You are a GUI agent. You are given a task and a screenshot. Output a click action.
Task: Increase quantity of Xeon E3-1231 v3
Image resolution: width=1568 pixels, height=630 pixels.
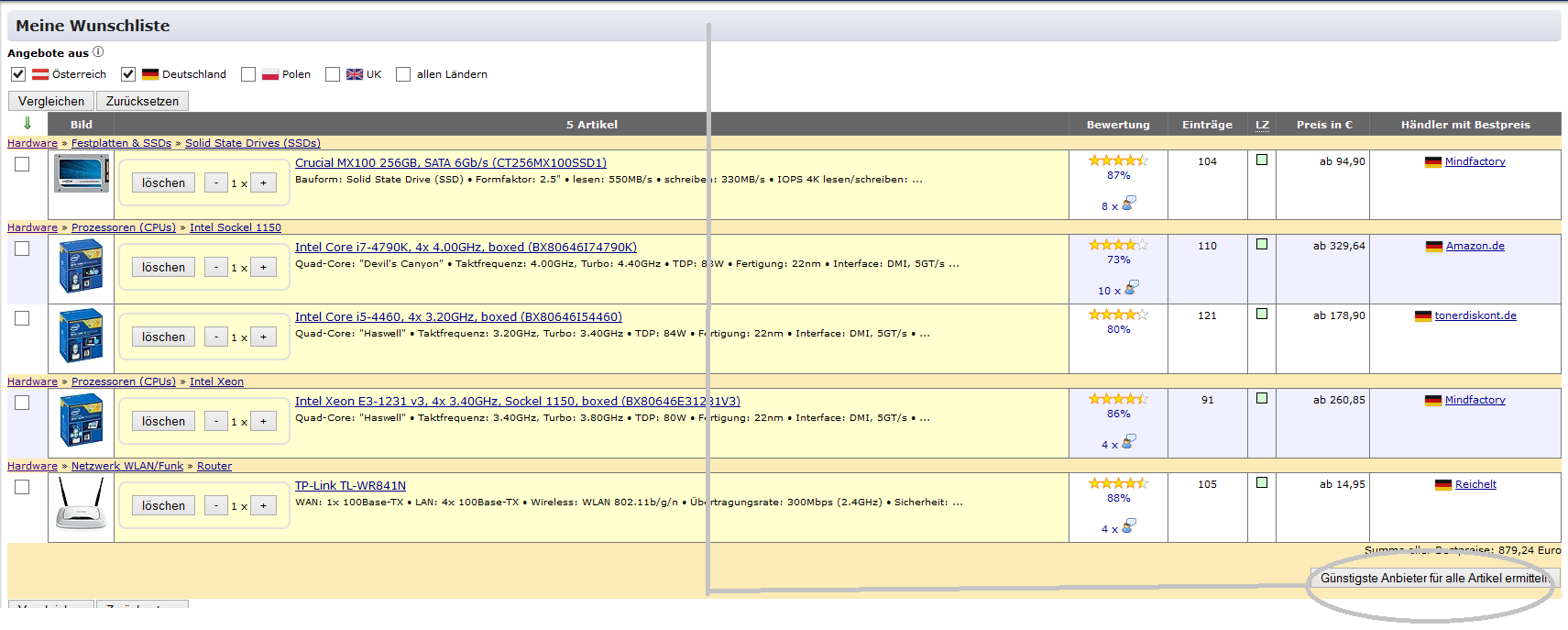point(264,421)
